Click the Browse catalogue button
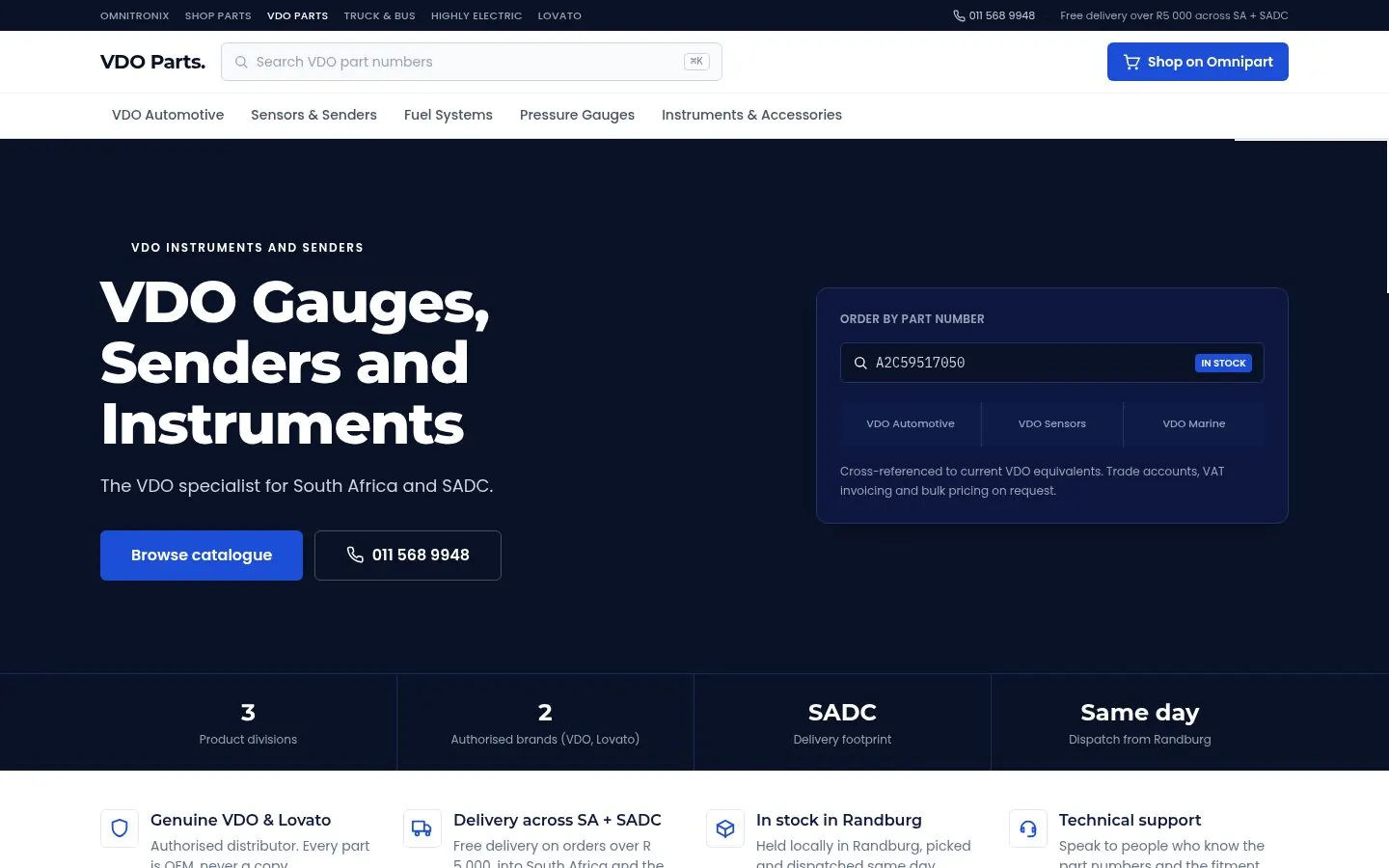This screenshot has height=868, width=1389. pyautogui.click(x=202, y=556)
